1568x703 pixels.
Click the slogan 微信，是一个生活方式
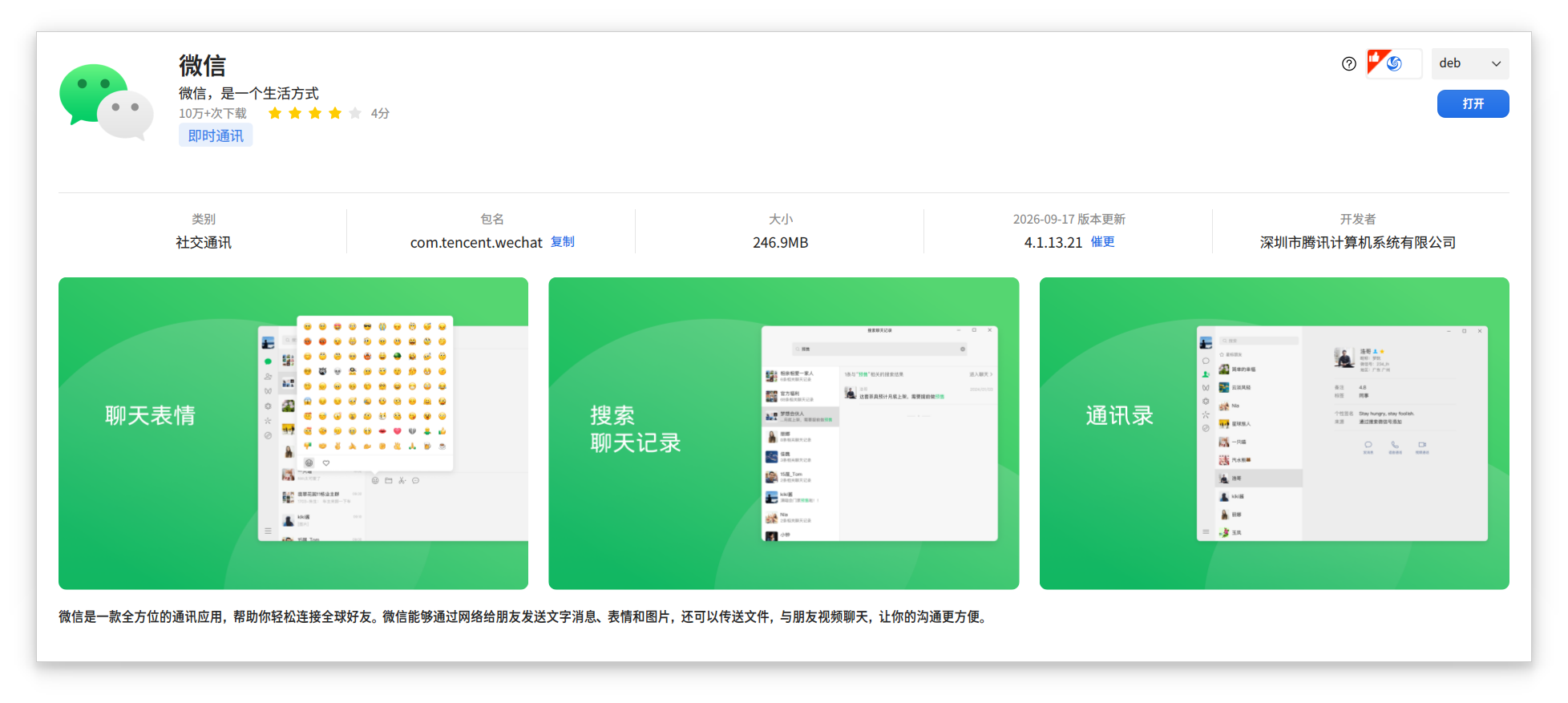[x=249, y=94]
